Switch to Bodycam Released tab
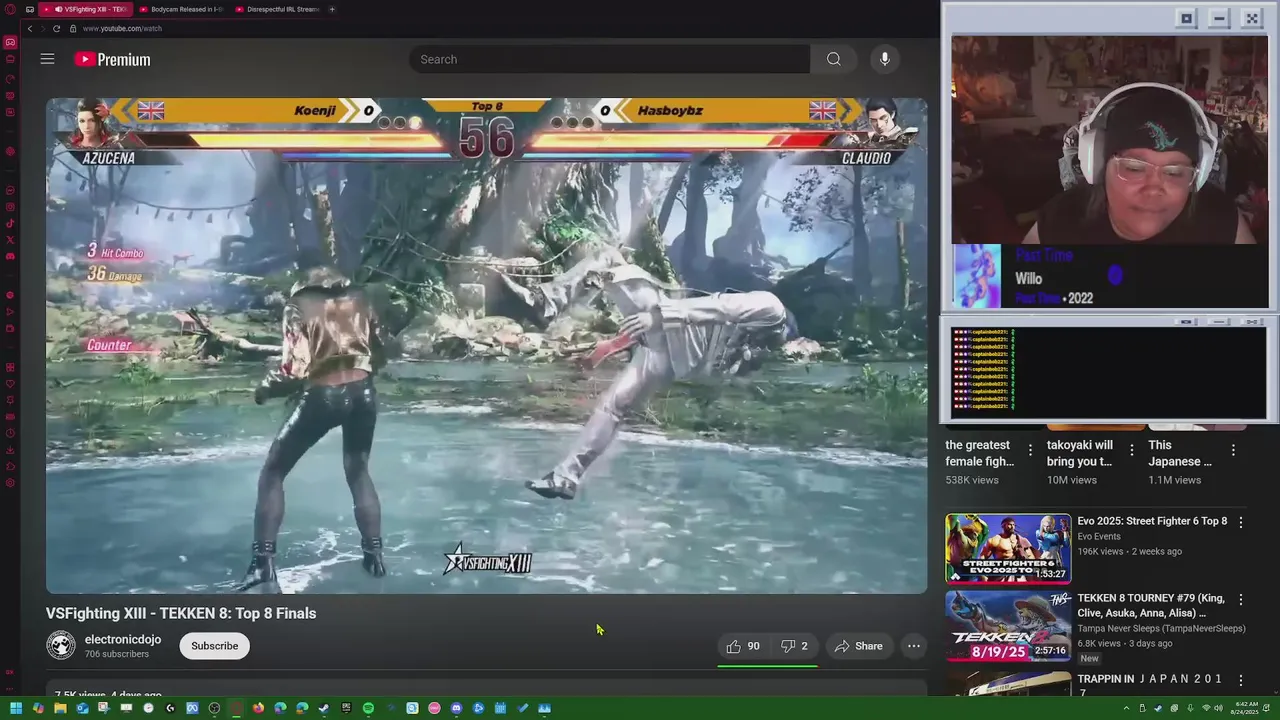The width and height of the screenshot is (1280, 720). [x=182, y=9]
